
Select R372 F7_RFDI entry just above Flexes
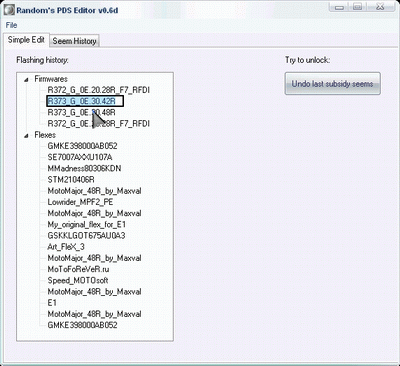[x=99, y=124]
